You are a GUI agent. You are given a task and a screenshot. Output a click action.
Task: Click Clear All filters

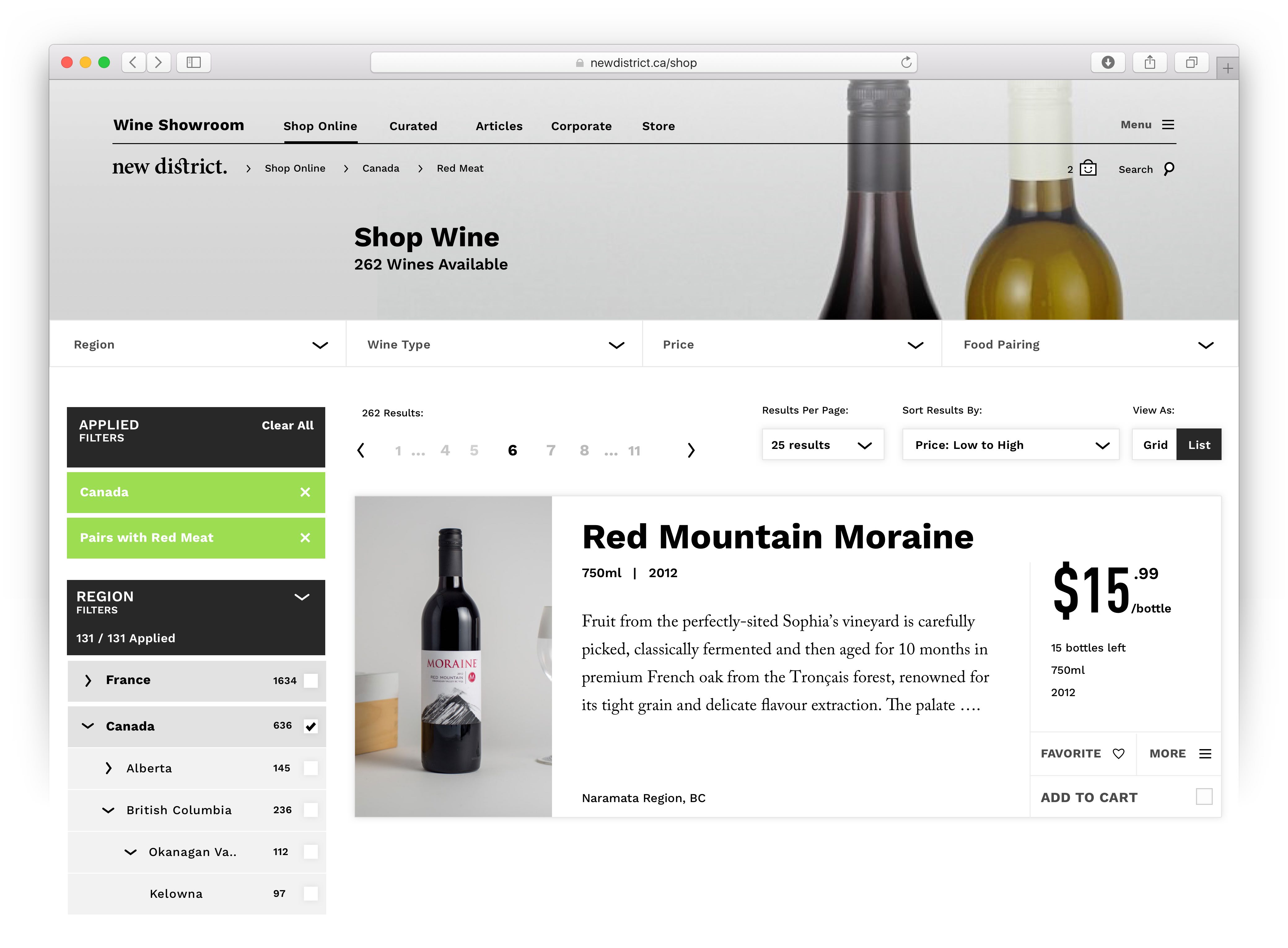(287, 425)
